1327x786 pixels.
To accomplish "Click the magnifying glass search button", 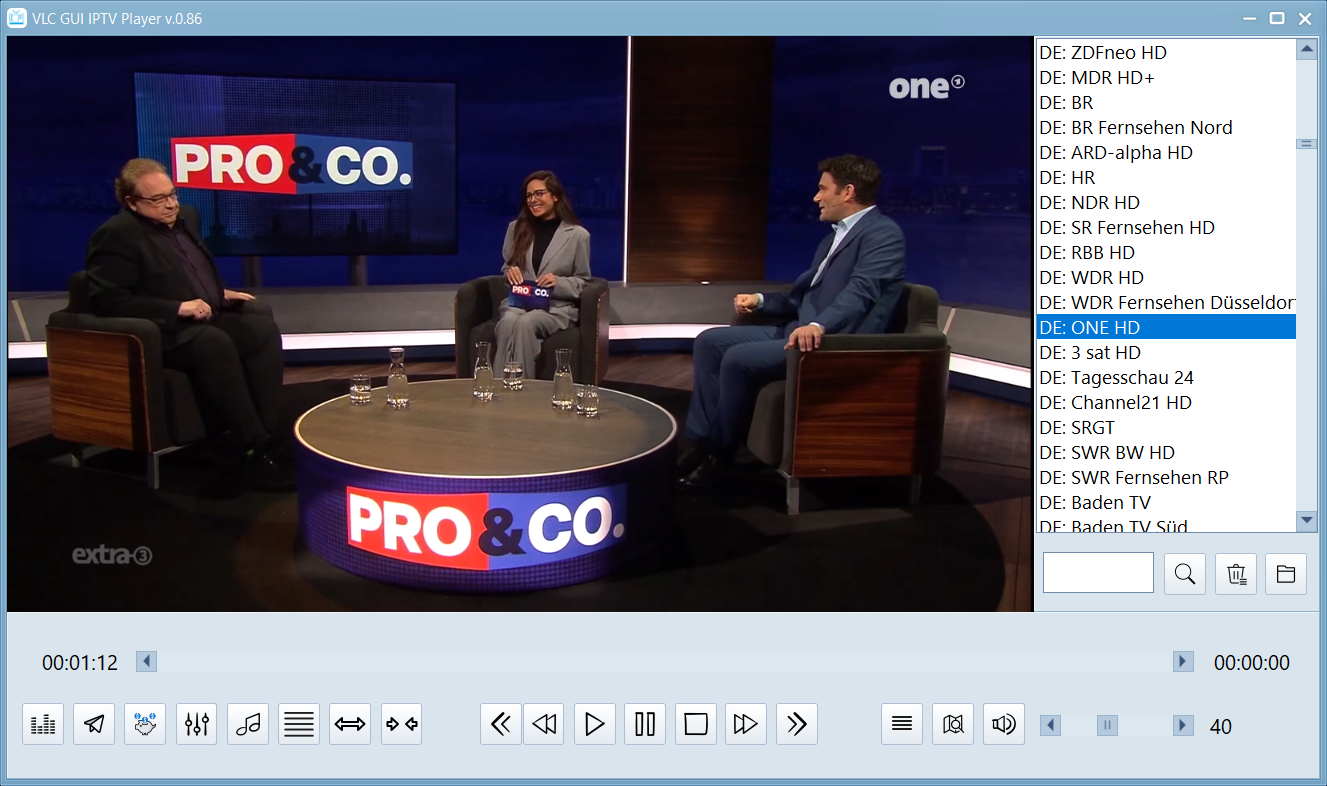I will point(1185,574).
